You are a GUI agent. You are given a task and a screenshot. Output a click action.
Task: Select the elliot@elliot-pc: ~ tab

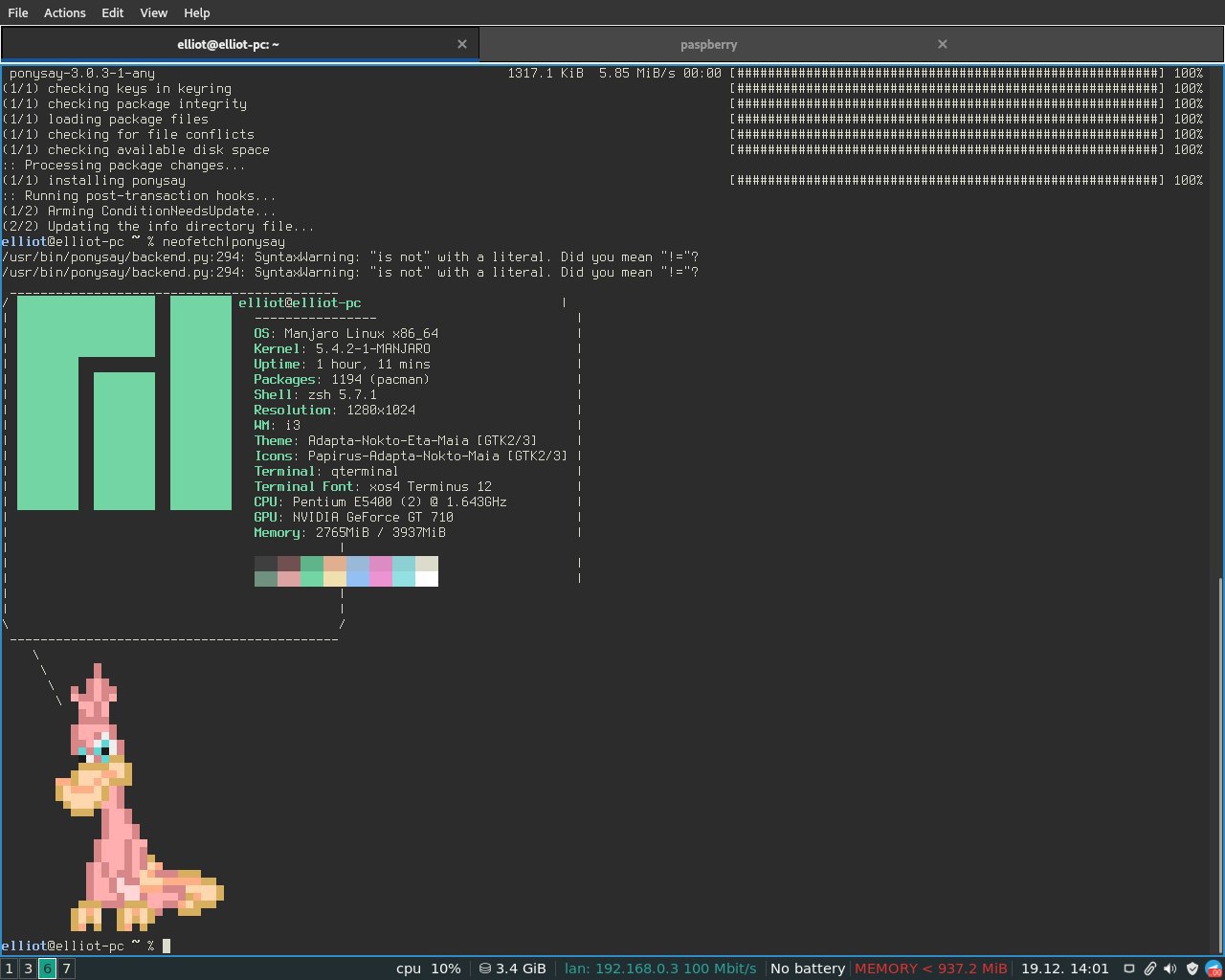point(228,44)
